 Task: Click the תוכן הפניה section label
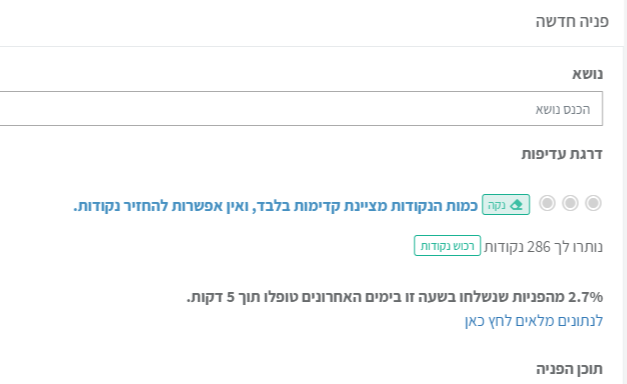(569, 369)
